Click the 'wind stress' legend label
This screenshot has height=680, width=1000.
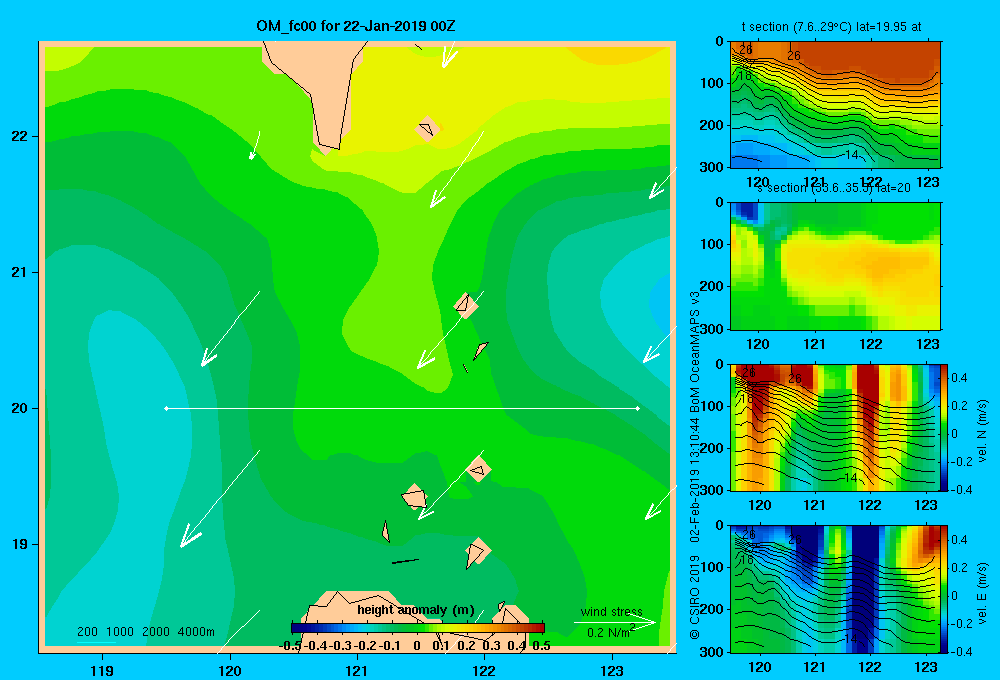(x=612, y=611)
